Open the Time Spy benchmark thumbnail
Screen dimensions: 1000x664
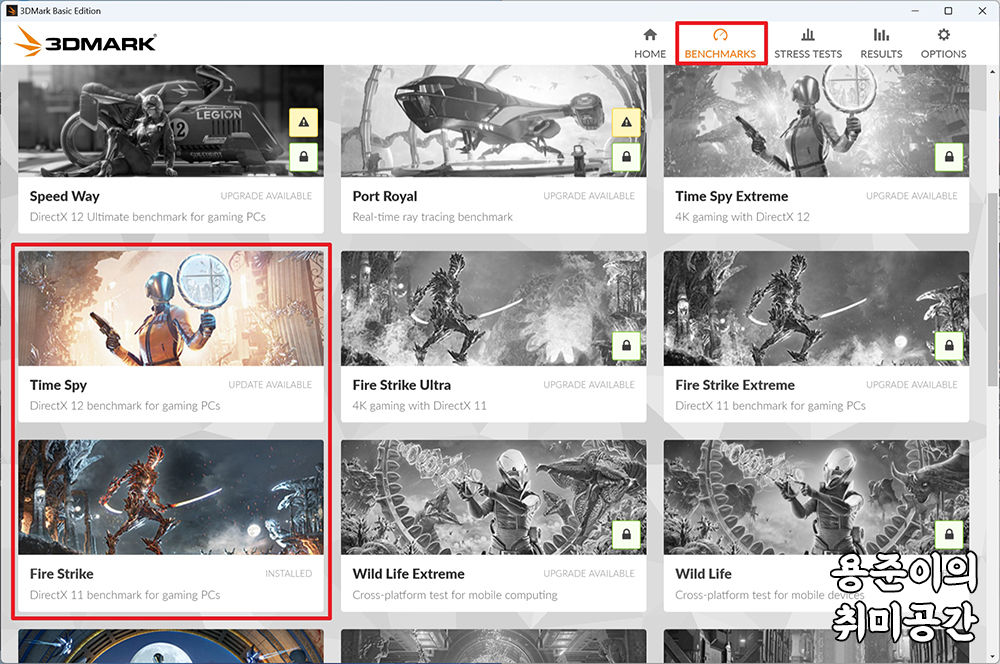click(171, 308)
